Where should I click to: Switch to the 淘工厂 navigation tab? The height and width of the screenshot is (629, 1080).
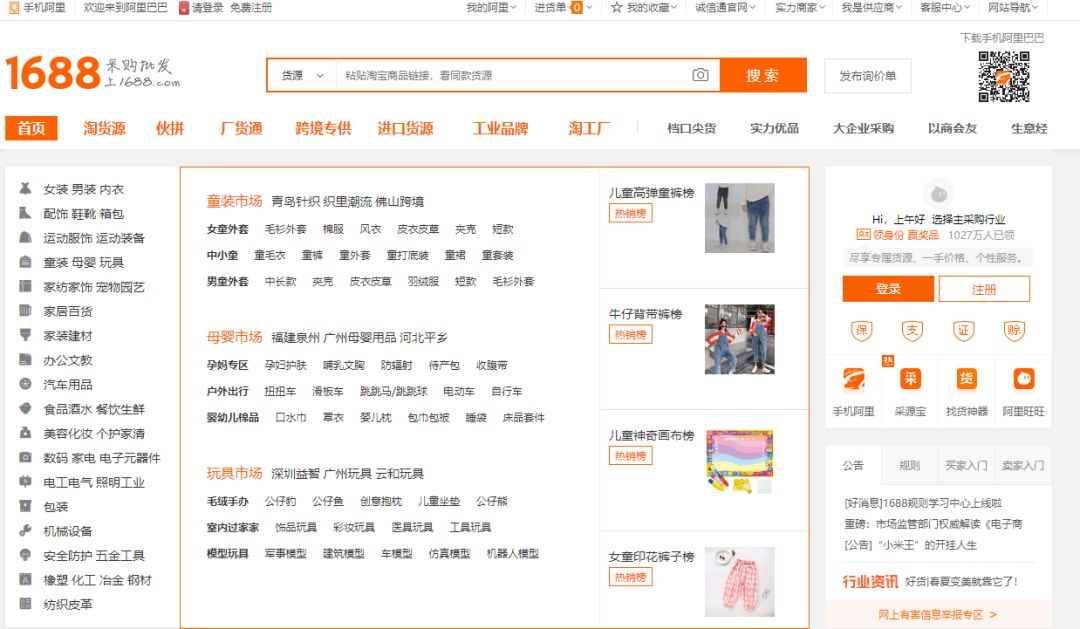pos(586,128)
